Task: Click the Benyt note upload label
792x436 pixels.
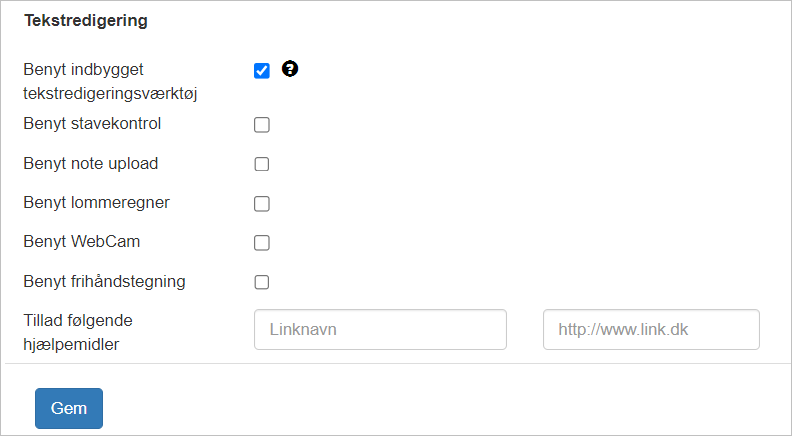Action: click(90, 163)
